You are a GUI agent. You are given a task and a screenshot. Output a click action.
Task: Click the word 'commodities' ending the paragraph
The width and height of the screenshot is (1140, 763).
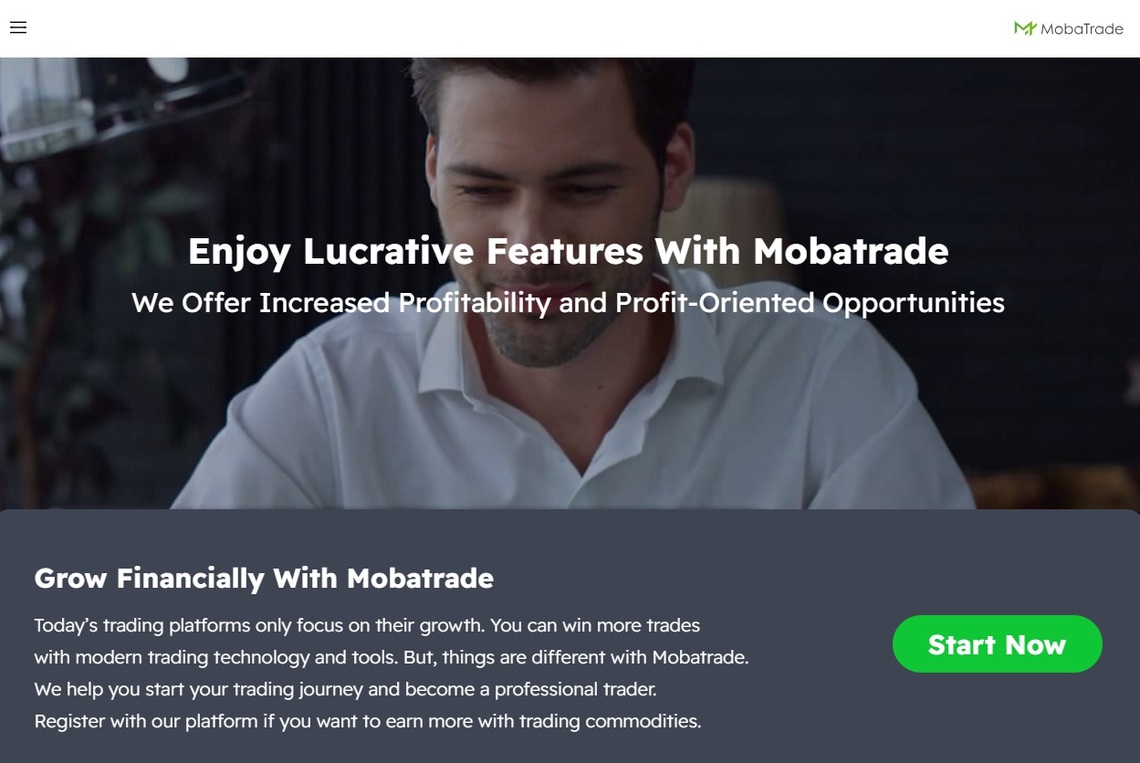[x=643, y=722]
